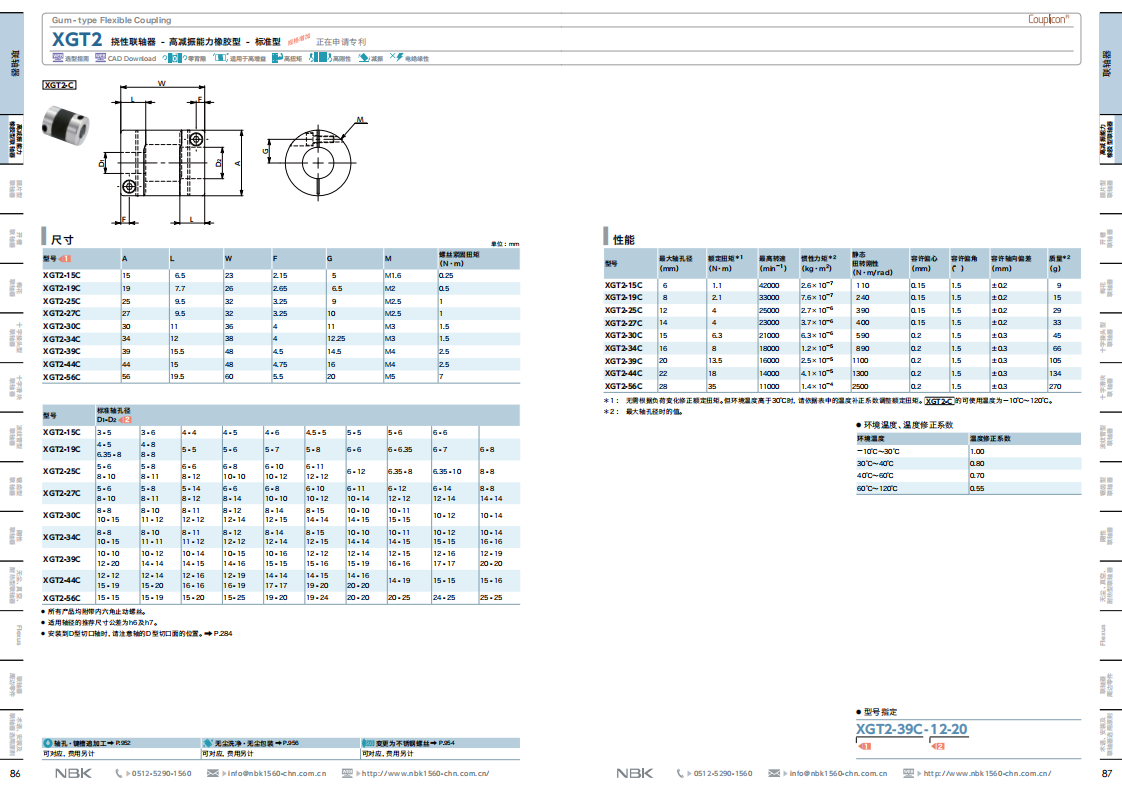Click the 42000 max speed value
The height and width of the screenshot is (793, 1122).
coord(769,286)
